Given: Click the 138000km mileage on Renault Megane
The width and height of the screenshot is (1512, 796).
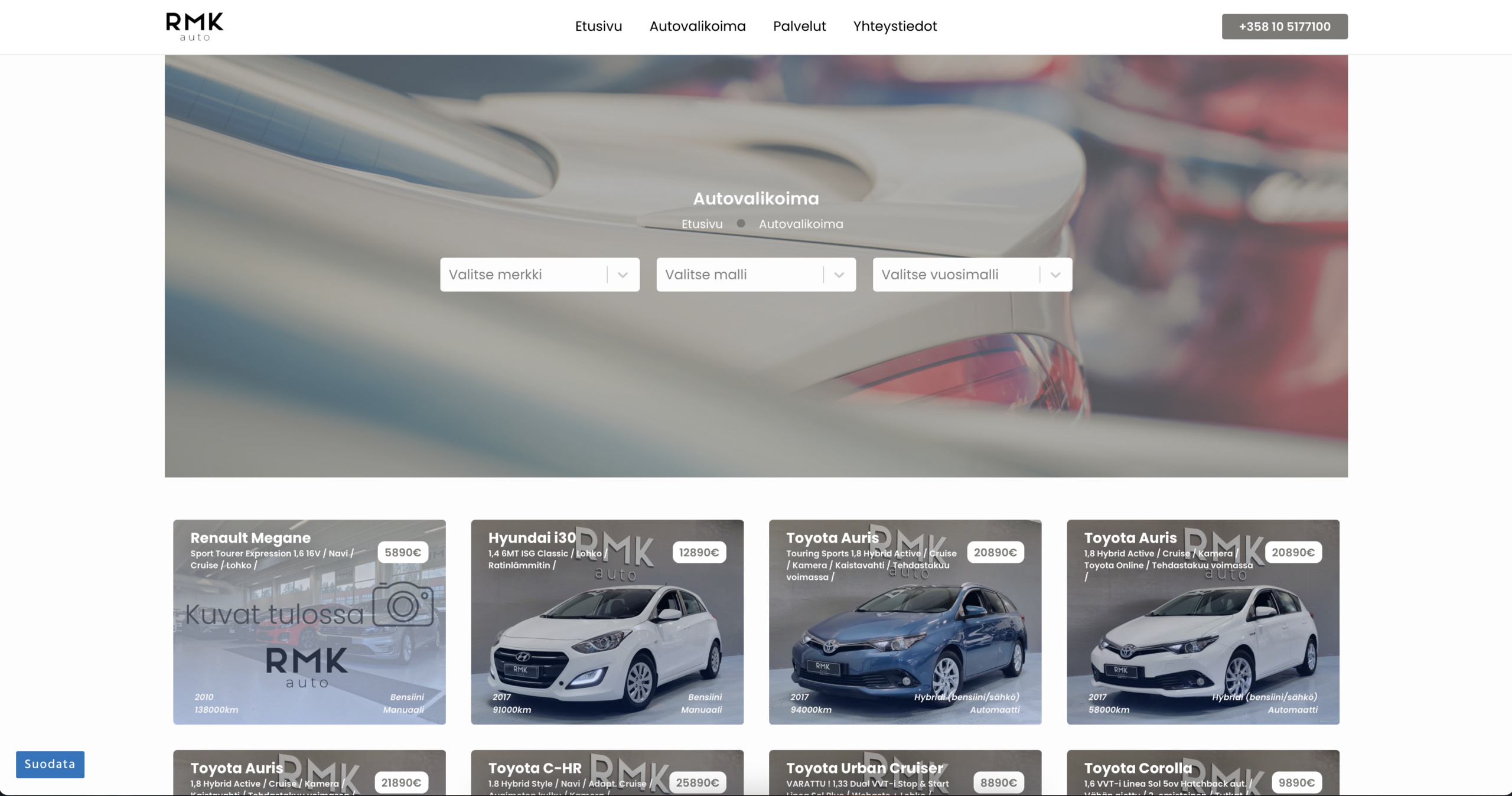Looking at the screenshot, I should tap(216, 710).
